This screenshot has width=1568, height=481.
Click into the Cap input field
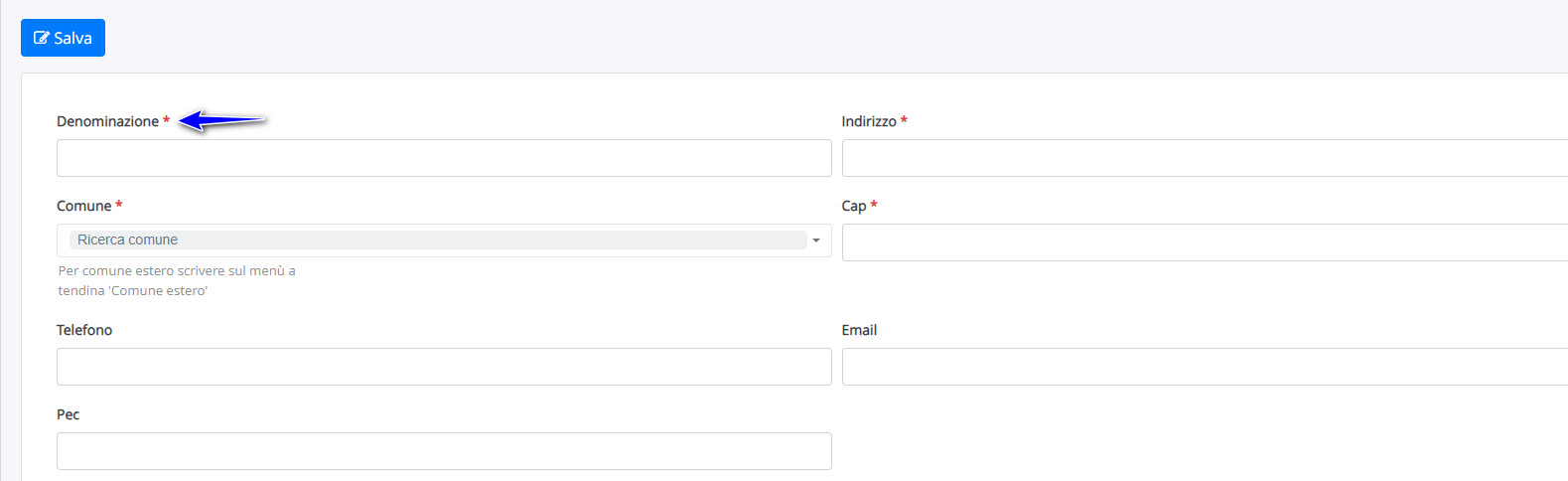1205,242
